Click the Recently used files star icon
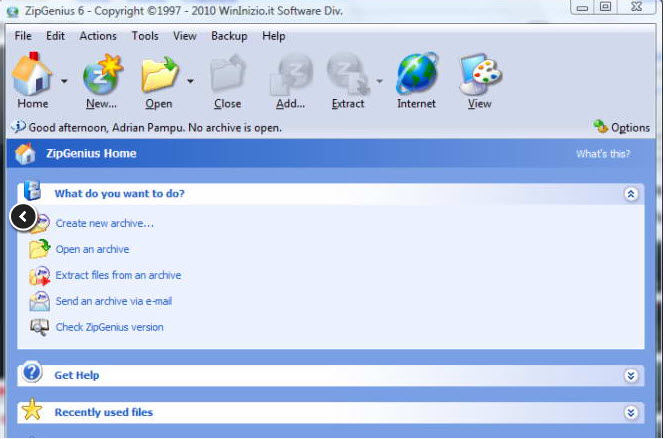 [32, 410]
